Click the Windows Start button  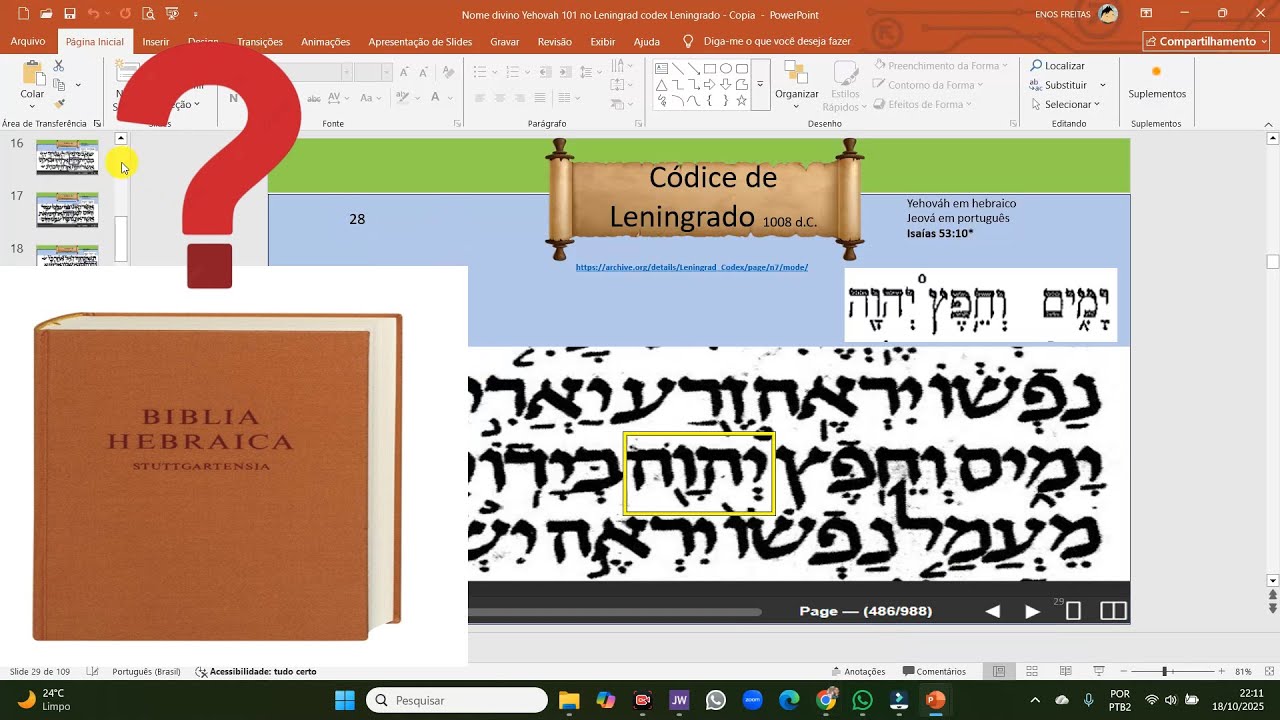point(344,700)
